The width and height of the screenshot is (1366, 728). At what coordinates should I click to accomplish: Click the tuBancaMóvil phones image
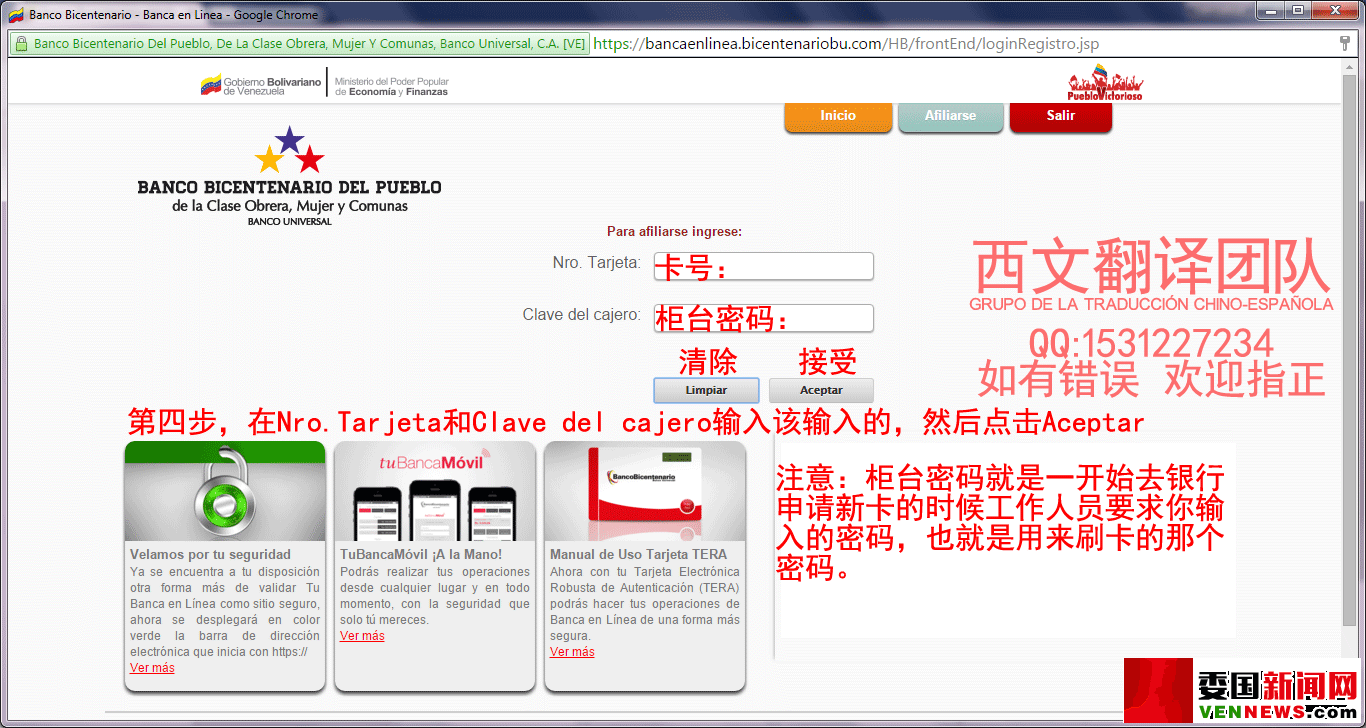coord(435,491)
